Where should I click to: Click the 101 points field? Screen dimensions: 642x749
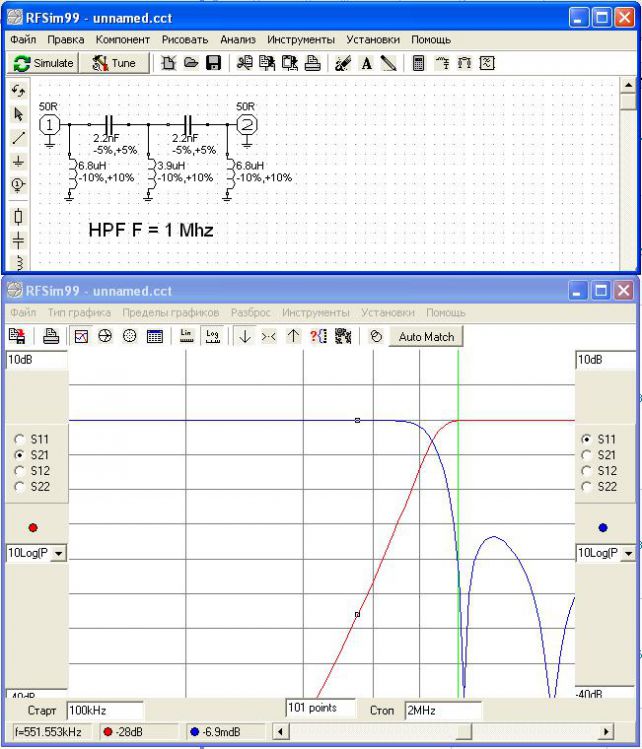tap(321, 707)
